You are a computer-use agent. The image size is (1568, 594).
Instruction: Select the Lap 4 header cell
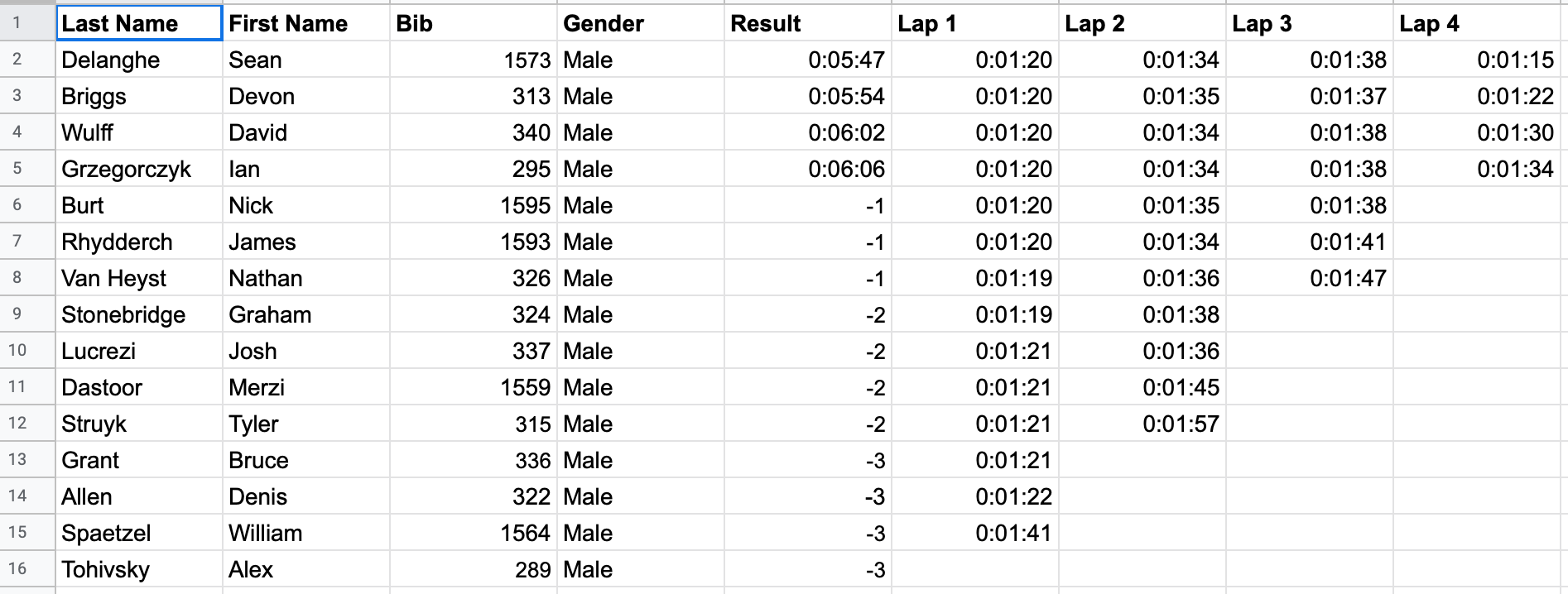pos(1477,23)
